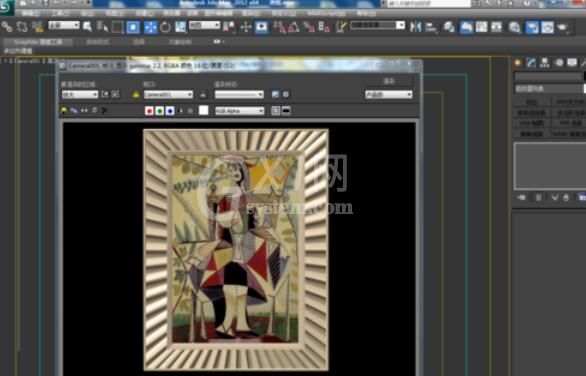Viewport: 586px width, 376px height.
Task: Open the Area to Render dropdown
Action: tap(80, 95)
